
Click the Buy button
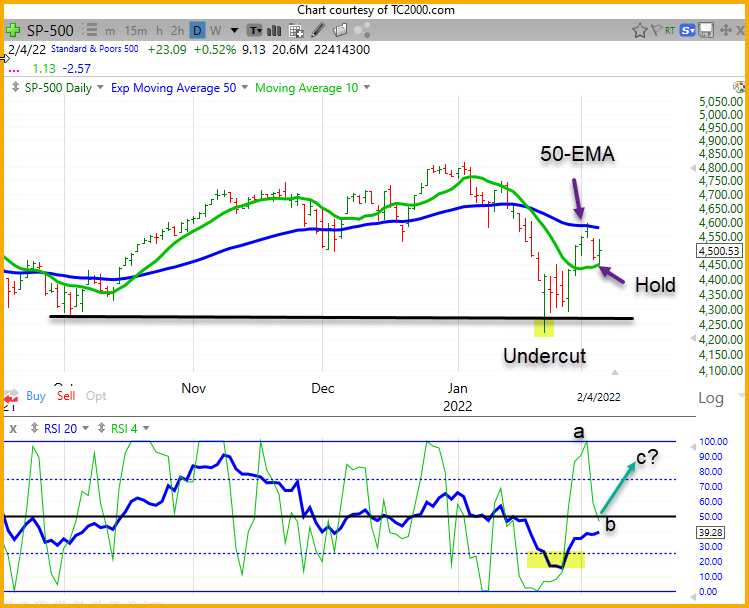pyautogui.click(x=36, y=396)
